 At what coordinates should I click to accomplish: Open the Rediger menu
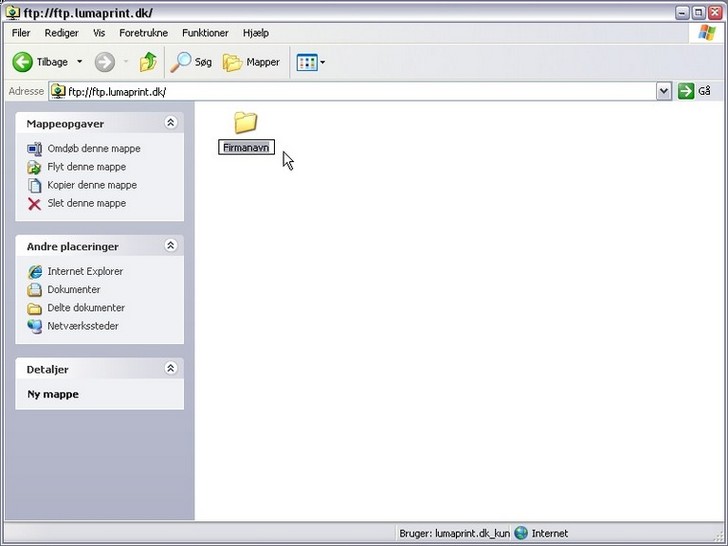61,33
